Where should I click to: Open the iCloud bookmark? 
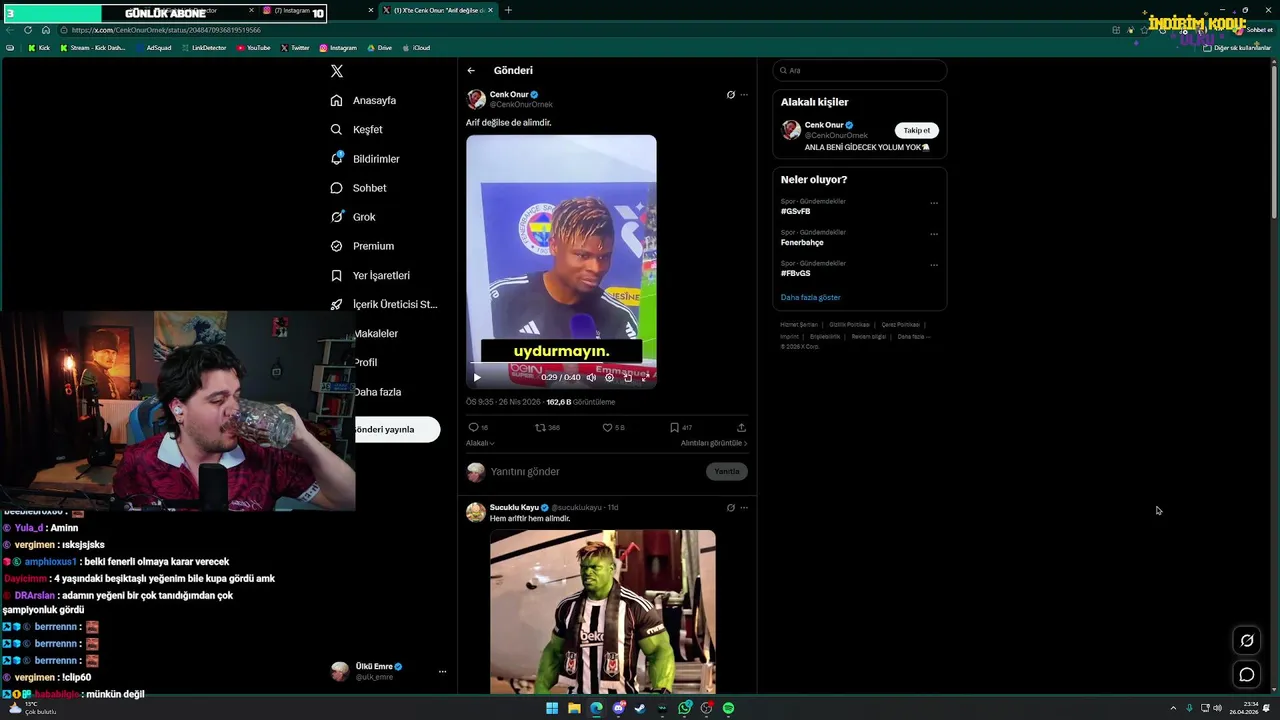[x=417, y=48]
